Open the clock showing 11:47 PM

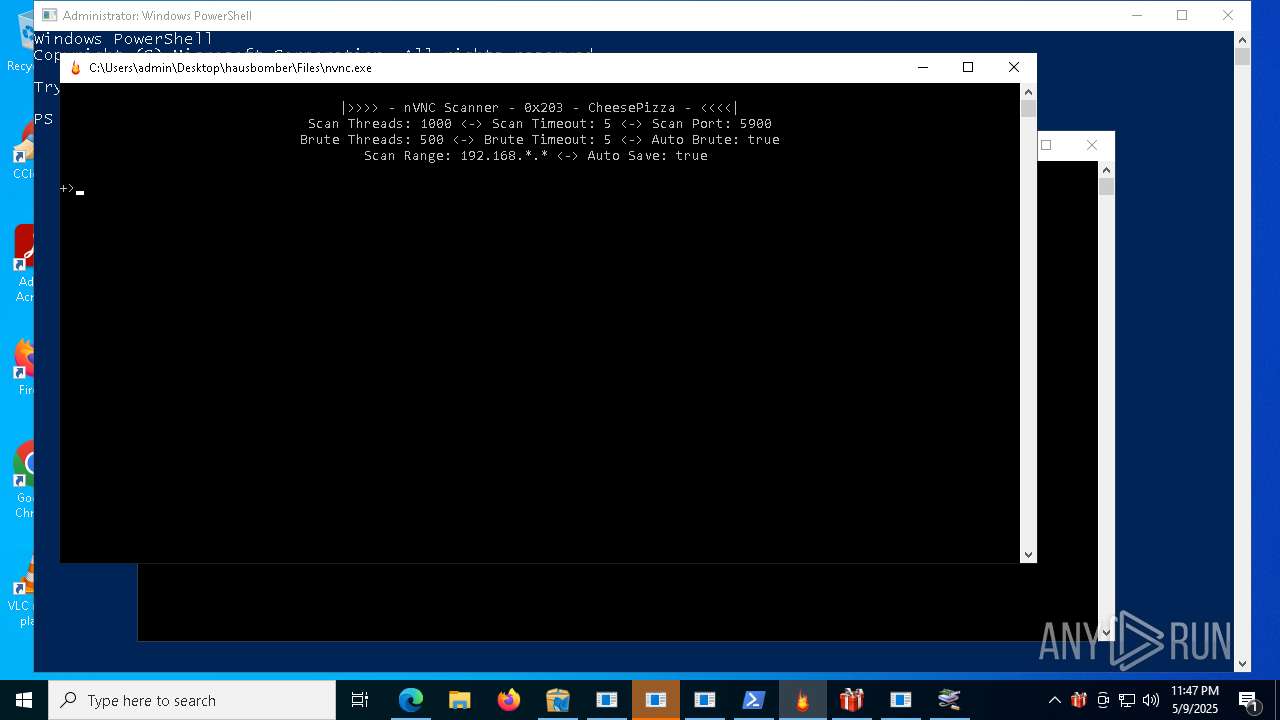(x=1195, y=700)
